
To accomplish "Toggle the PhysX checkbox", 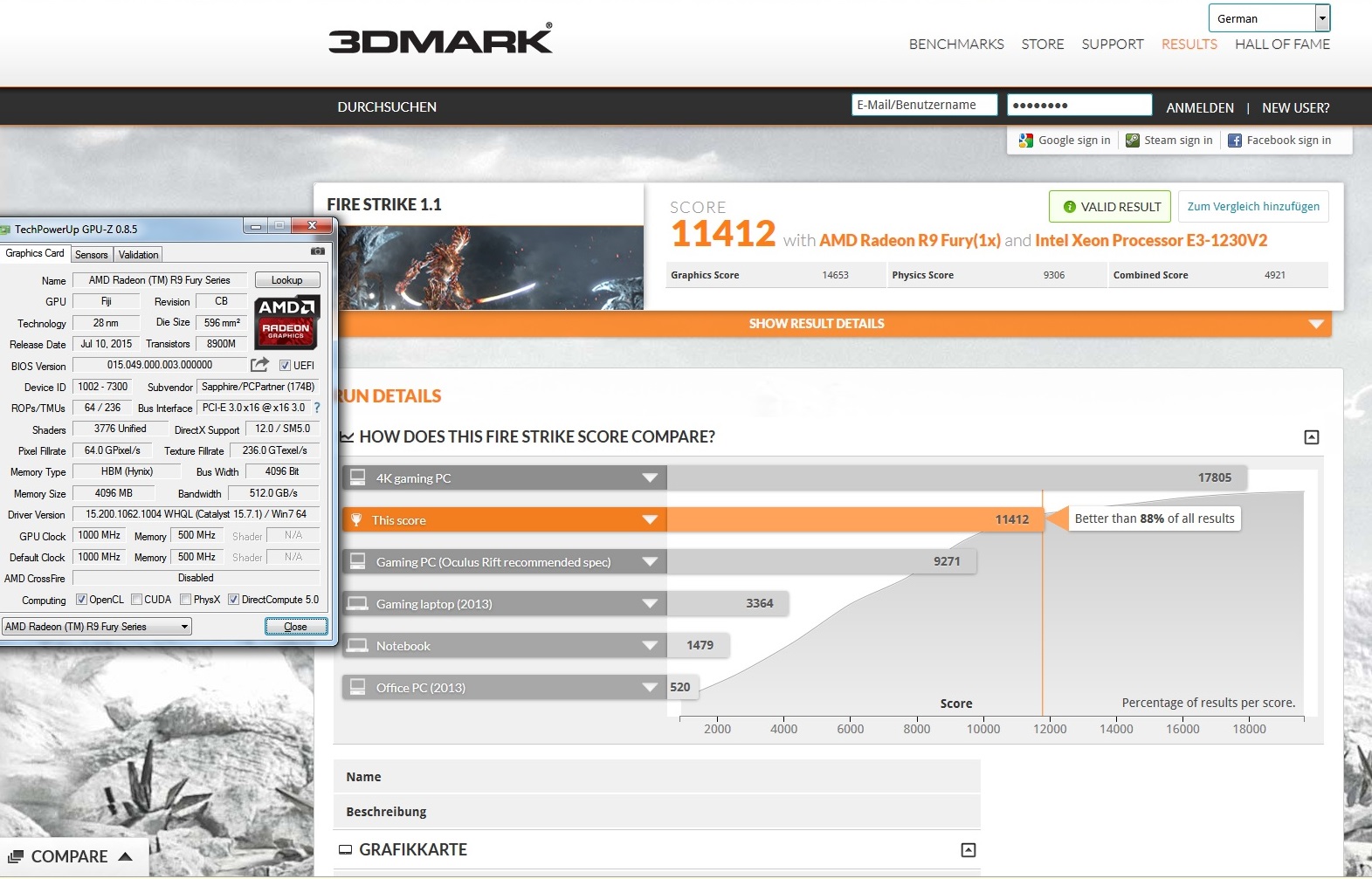I will [185, 600].
